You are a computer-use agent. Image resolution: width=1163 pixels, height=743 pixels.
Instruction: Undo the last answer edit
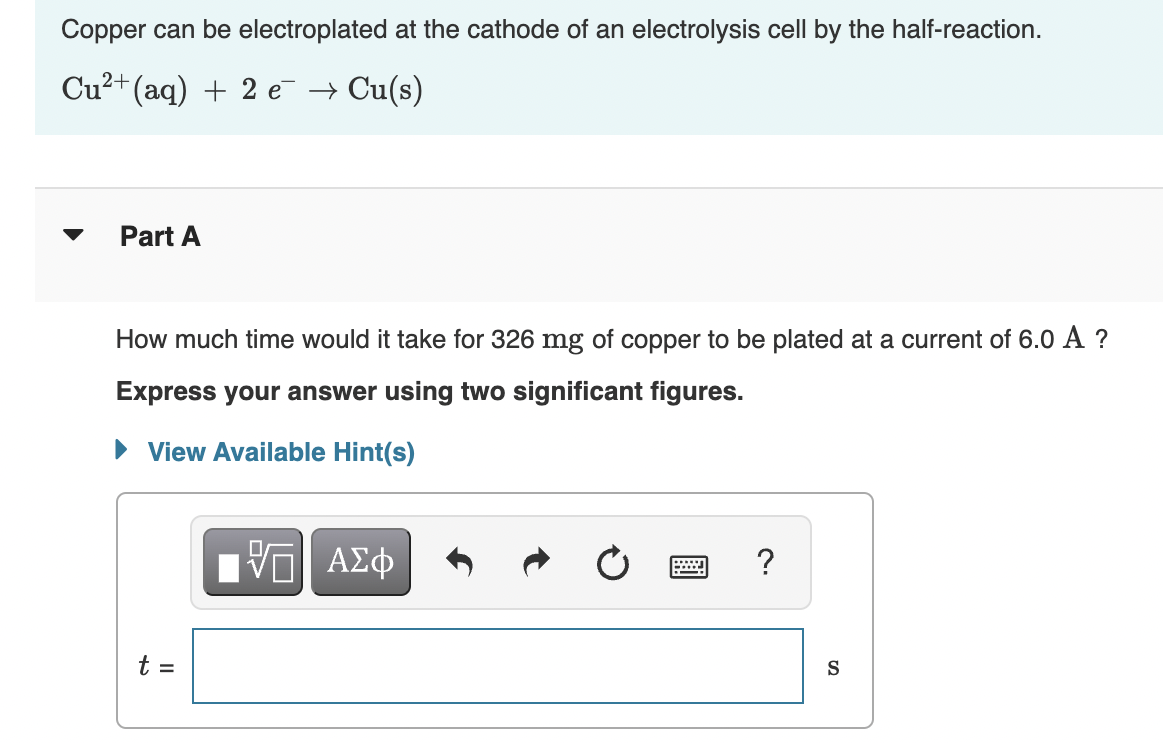[459, 561]
